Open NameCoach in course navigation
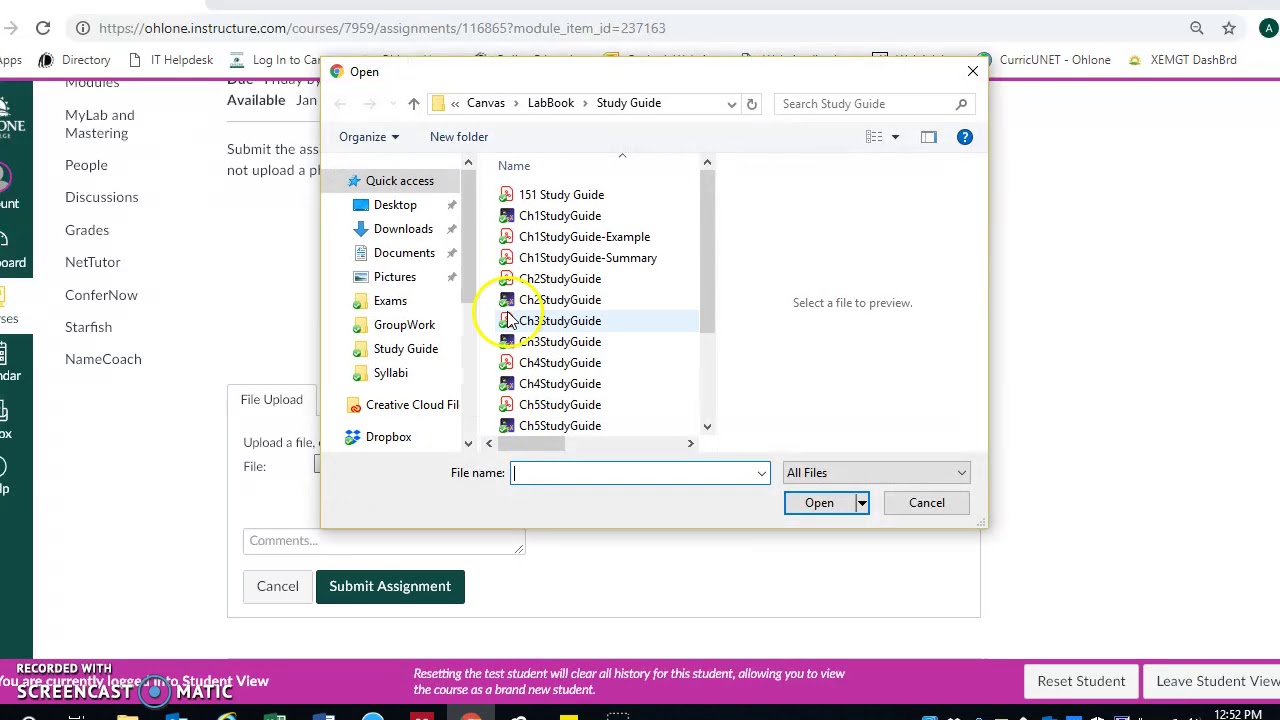The height and width of the screenshot is (720, 1280). point(103,359)
